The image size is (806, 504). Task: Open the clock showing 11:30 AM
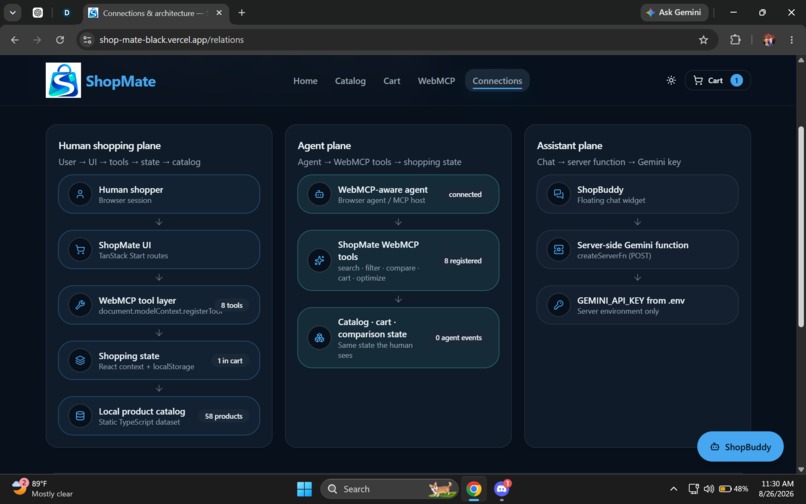[776, 488]
